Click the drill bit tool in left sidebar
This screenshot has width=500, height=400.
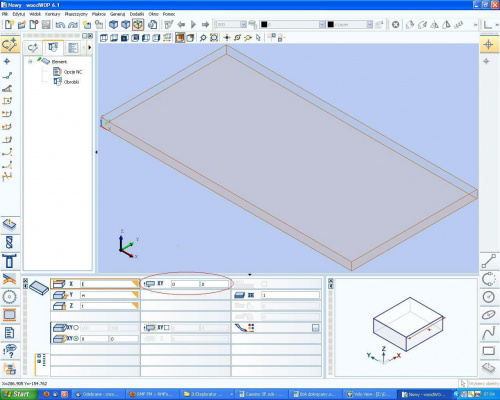[x=9, y=243]
